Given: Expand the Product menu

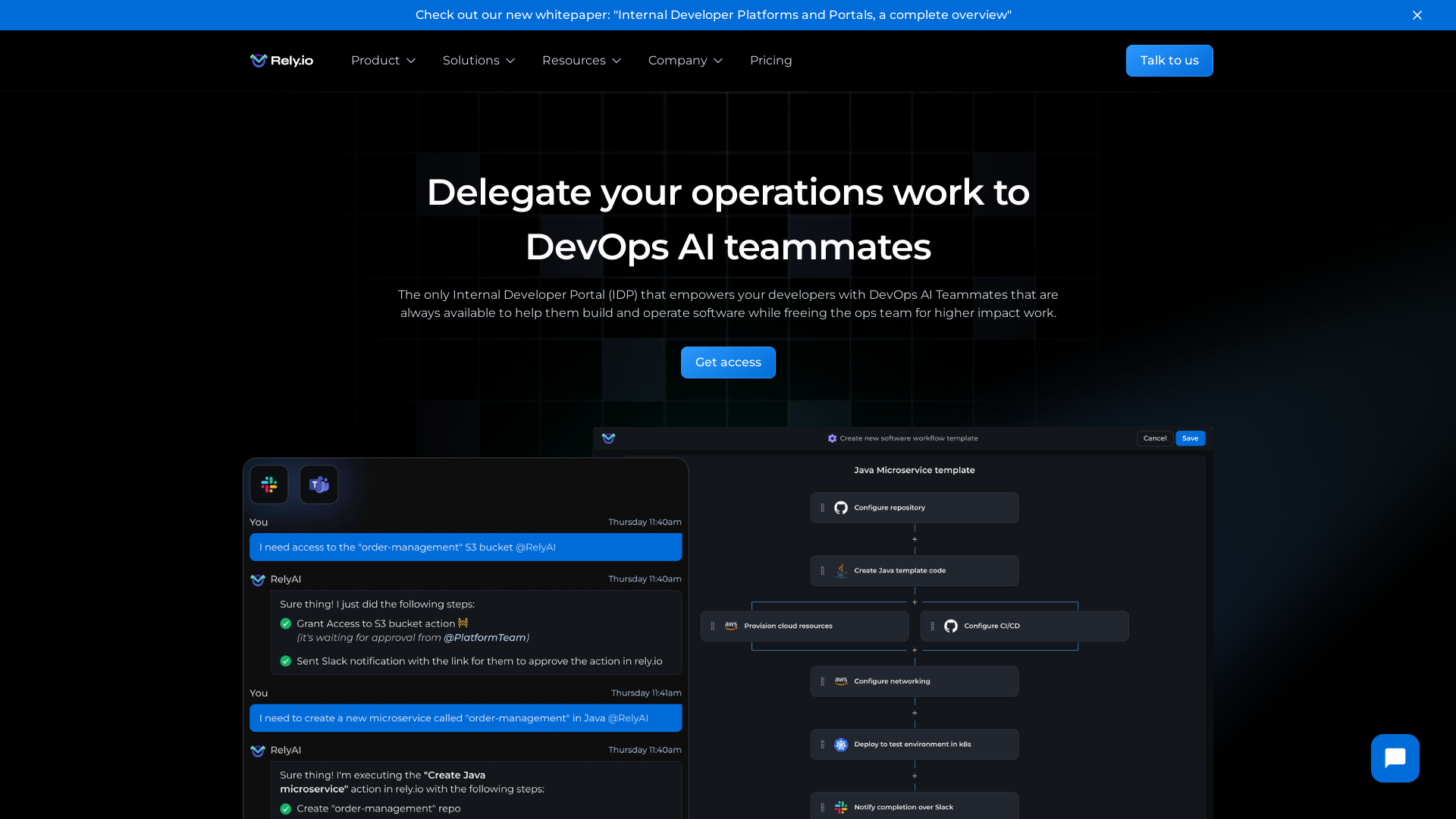Looking at the screenshot, I should click(x=383, y=61).
